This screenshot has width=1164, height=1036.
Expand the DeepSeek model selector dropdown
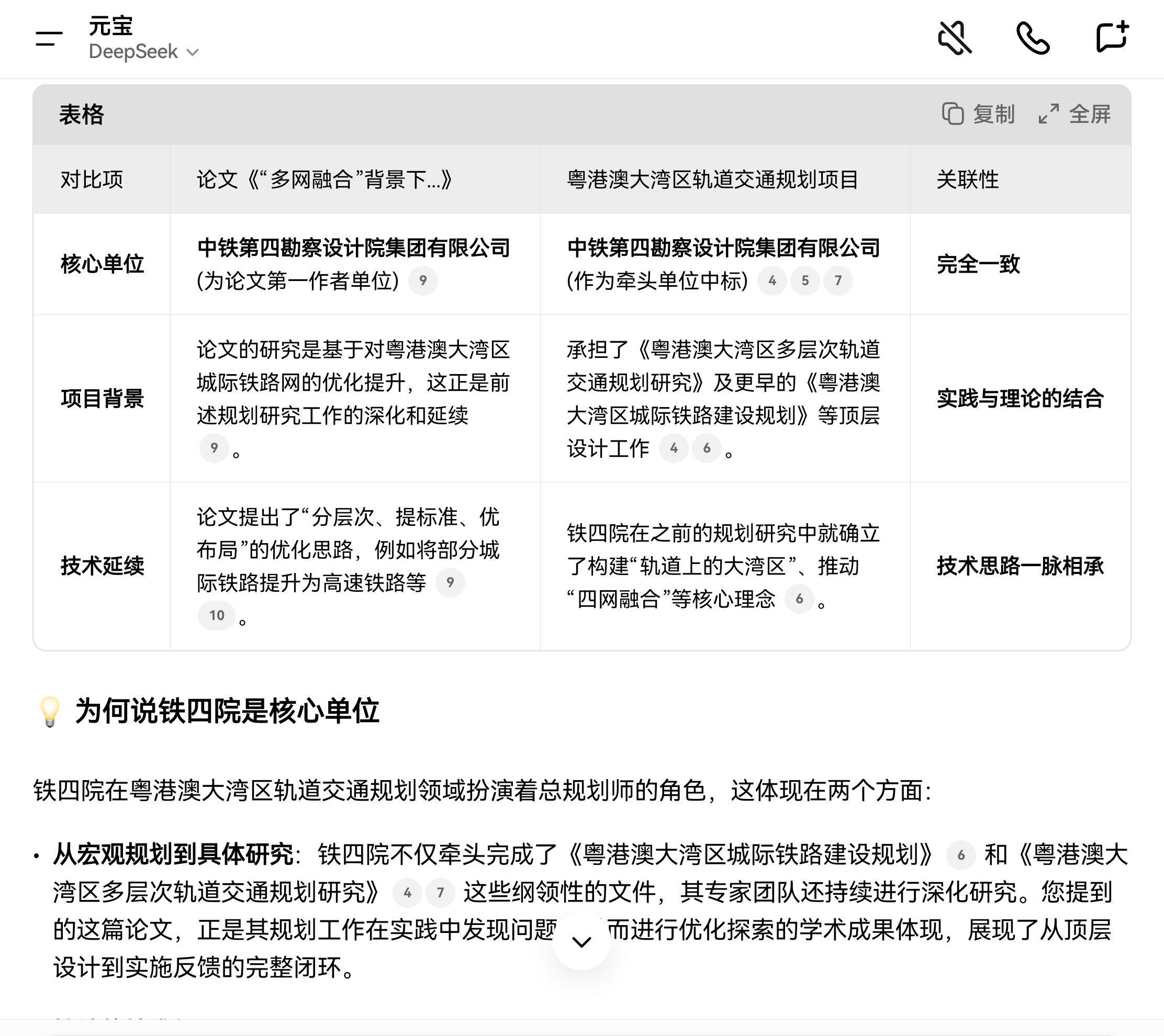click(192, 52)
